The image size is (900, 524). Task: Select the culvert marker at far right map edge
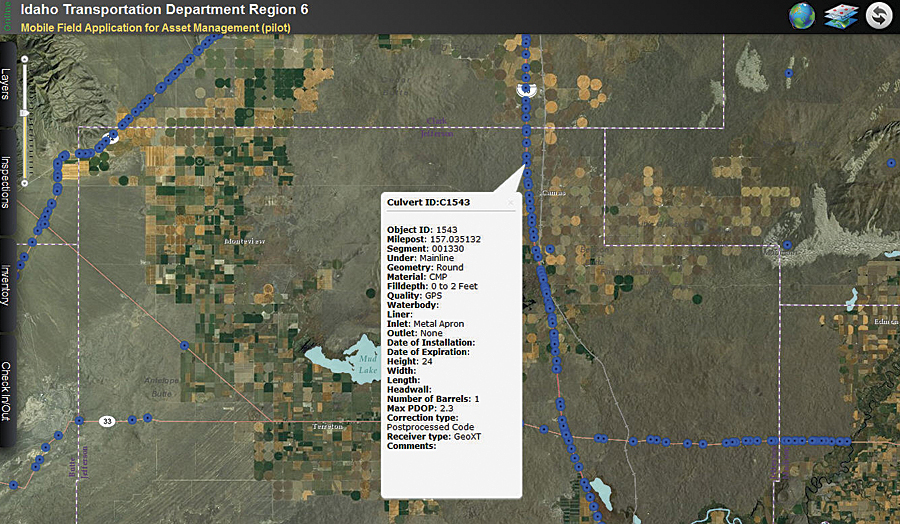(x=891, y=164)
